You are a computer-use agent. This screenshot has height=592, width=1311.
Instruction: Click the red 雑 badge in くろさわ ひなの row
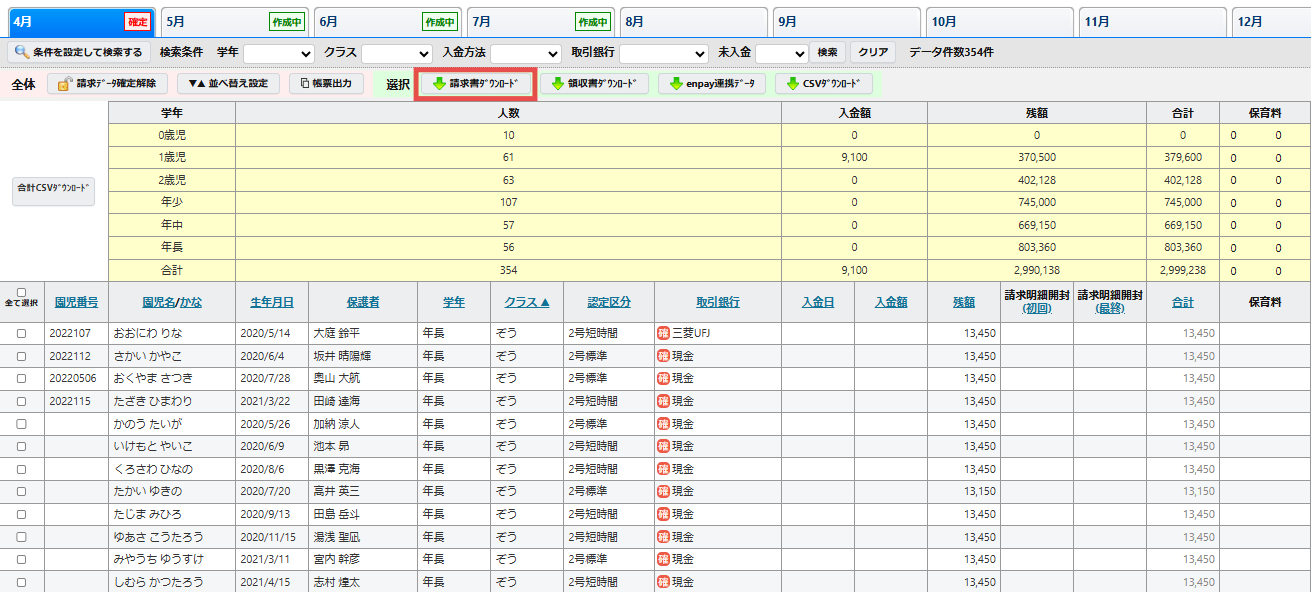pos(662,469)
